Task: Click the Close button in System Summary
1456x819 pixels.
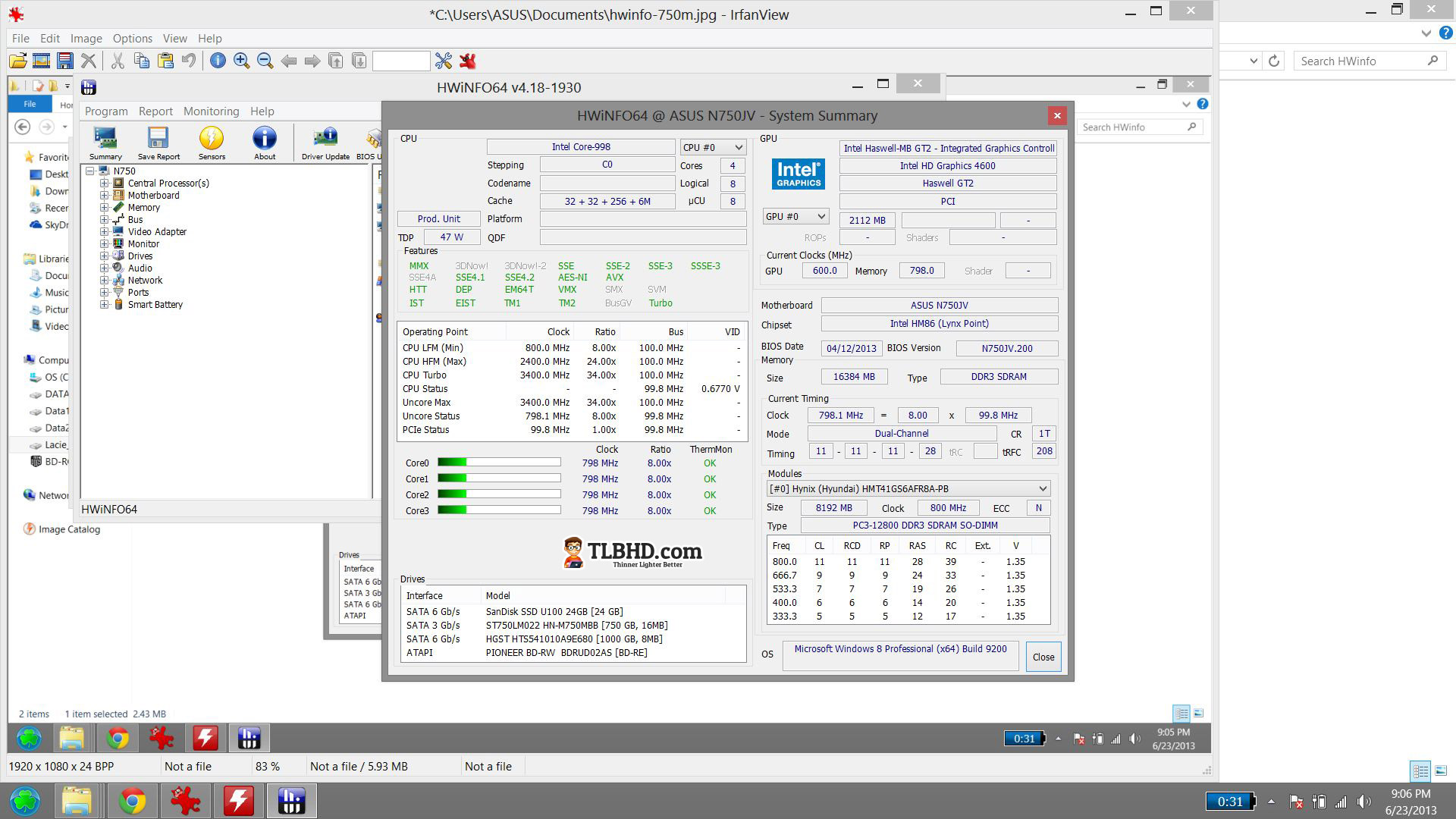Action: point(1043,657)
